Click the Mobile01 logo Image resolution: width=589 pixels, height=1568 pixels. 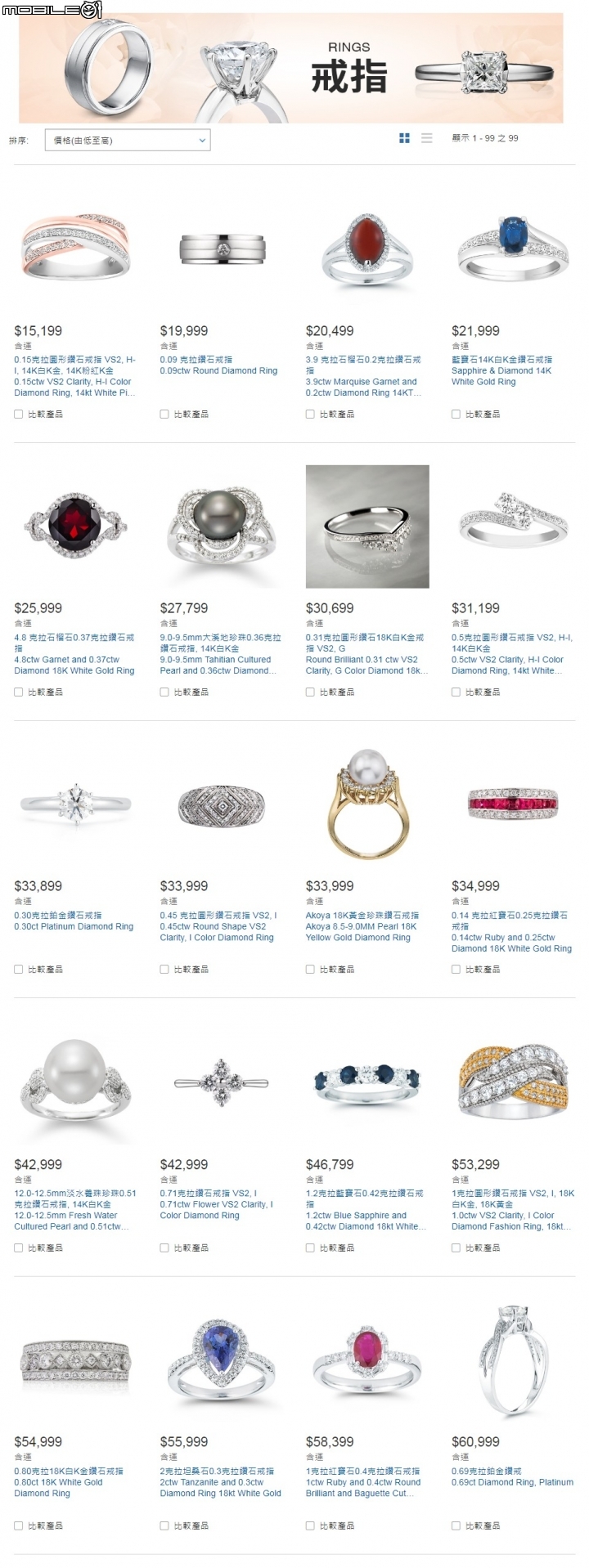tap(52, 10)
